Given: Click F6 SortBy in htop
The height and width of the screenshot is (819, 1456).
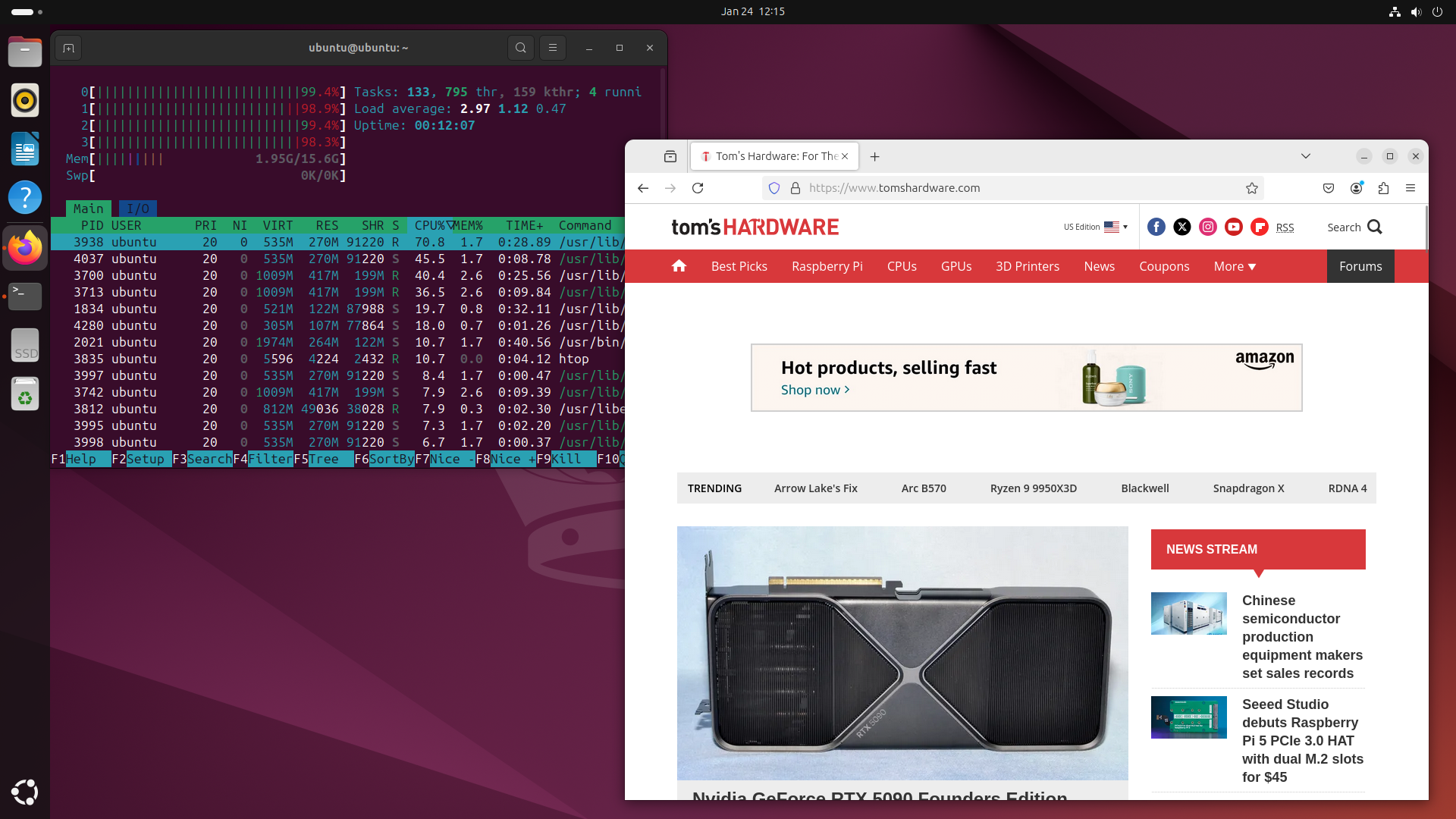Looking at the screenshot, I should click(x=384, y=459).
